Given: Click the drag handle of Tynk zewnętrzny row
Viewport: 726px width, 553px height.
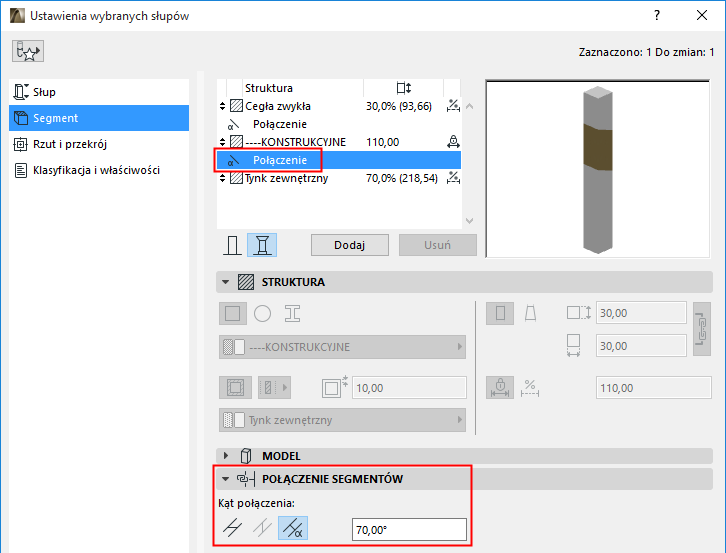Looking at the screenshot, I should pos(222,178).
